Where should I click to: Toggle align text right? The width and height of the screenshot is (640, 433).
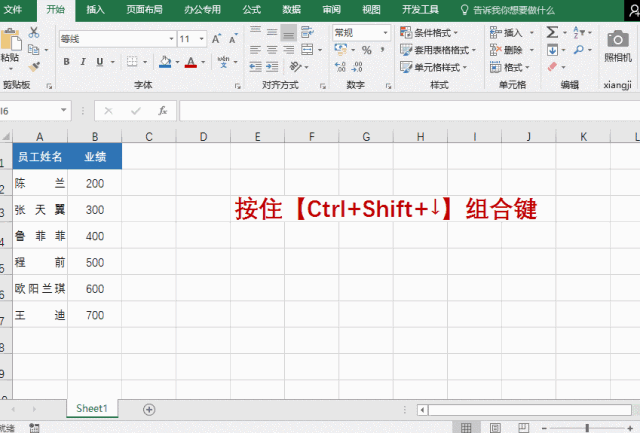pyautogui.click(x=289, y=50)
